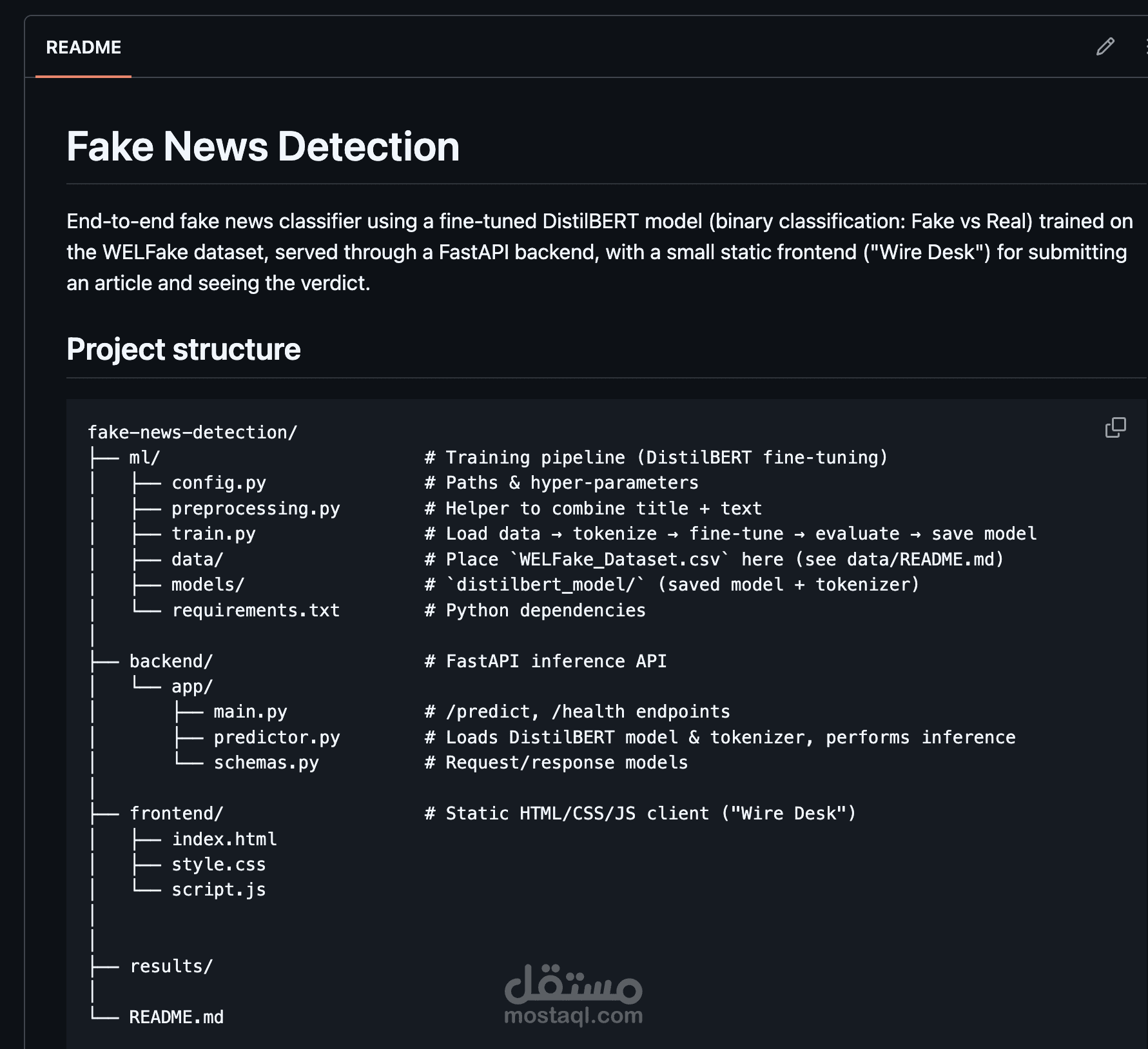Click preprocessing.py in the tree
1148x1049 pixels.
coord(255,509)
